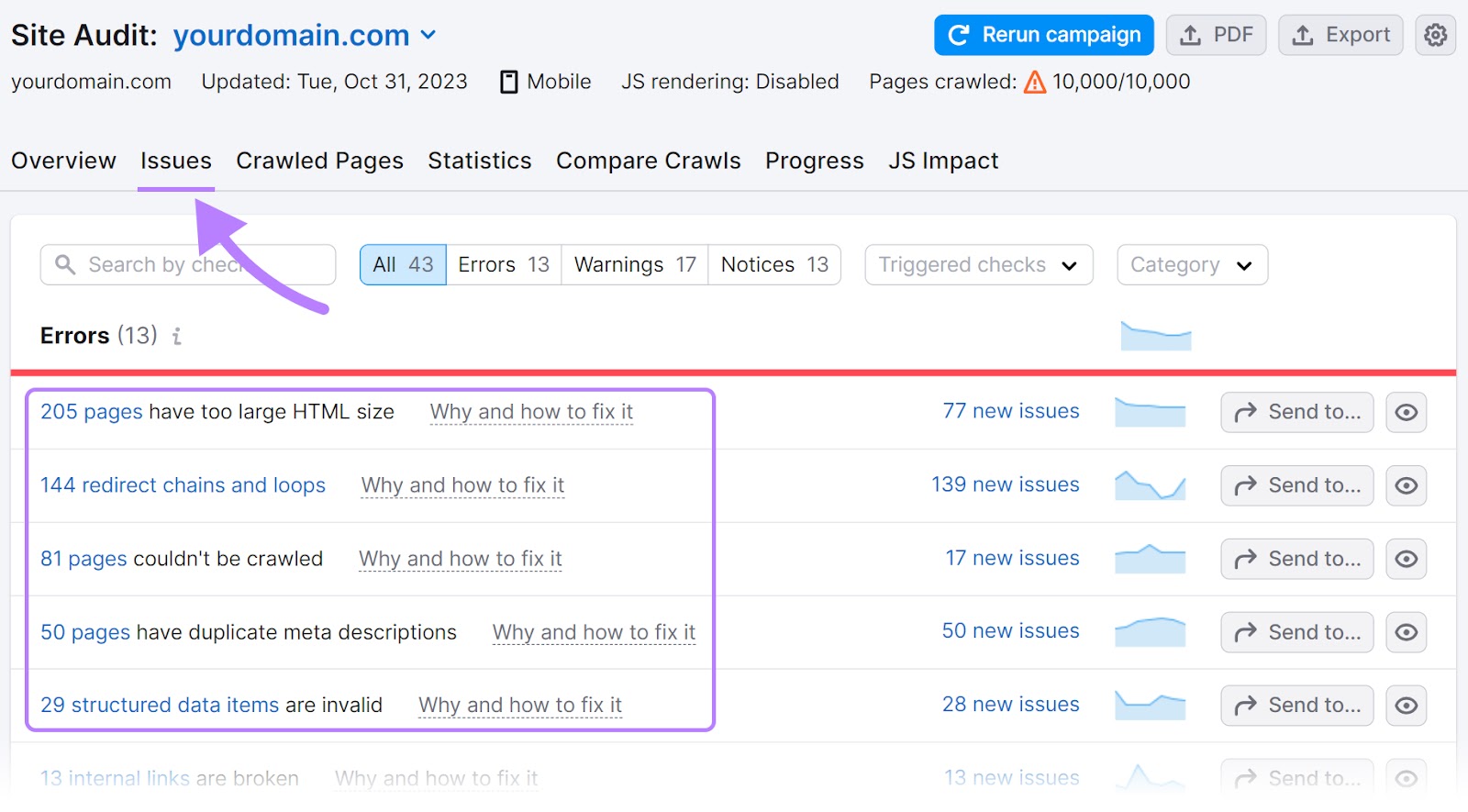The image size is (1468, 812).
Task: Switch to the Crawled Pages tab
Action: (x=319, y=161)
